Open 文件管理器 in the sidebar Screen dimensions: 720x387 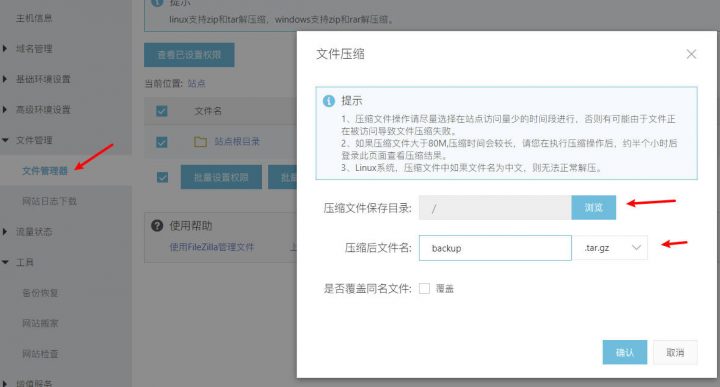coord(45,171)
